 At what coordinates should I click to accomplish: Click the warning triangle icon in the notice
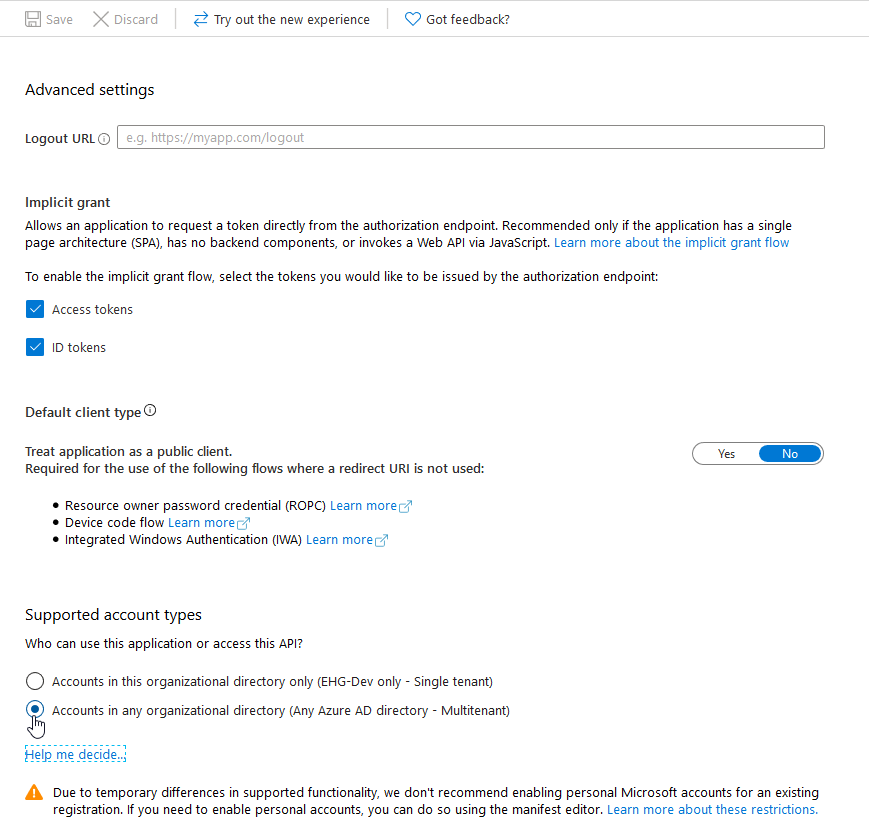33,790
